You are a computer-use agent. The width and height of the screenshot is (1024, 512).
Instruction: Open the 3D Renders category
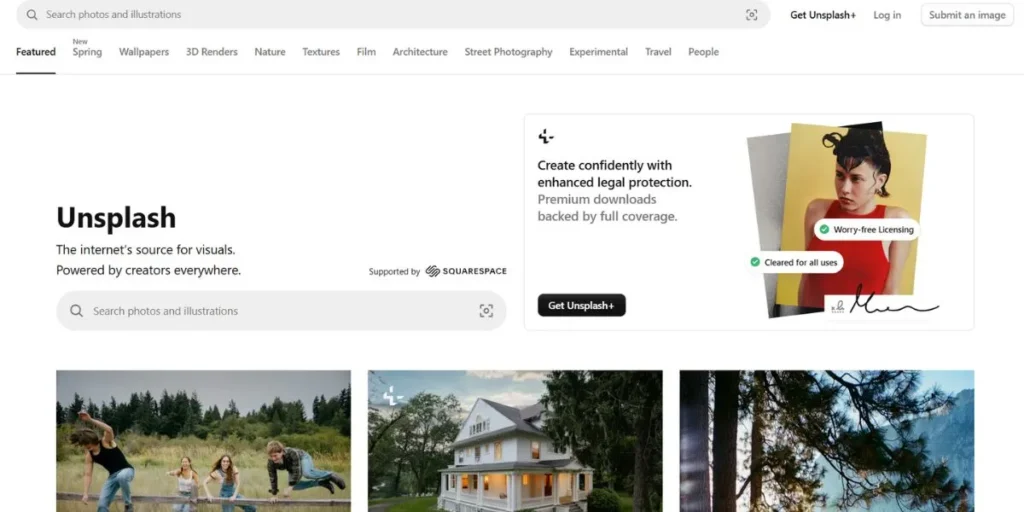(212, 52)
